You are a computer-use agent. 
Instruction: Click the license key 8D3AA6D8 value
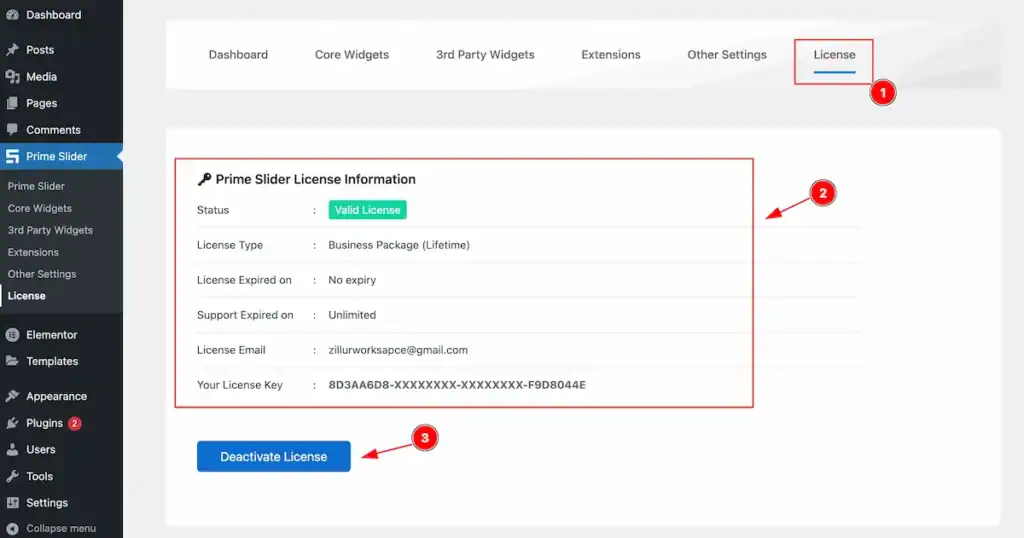456,385
